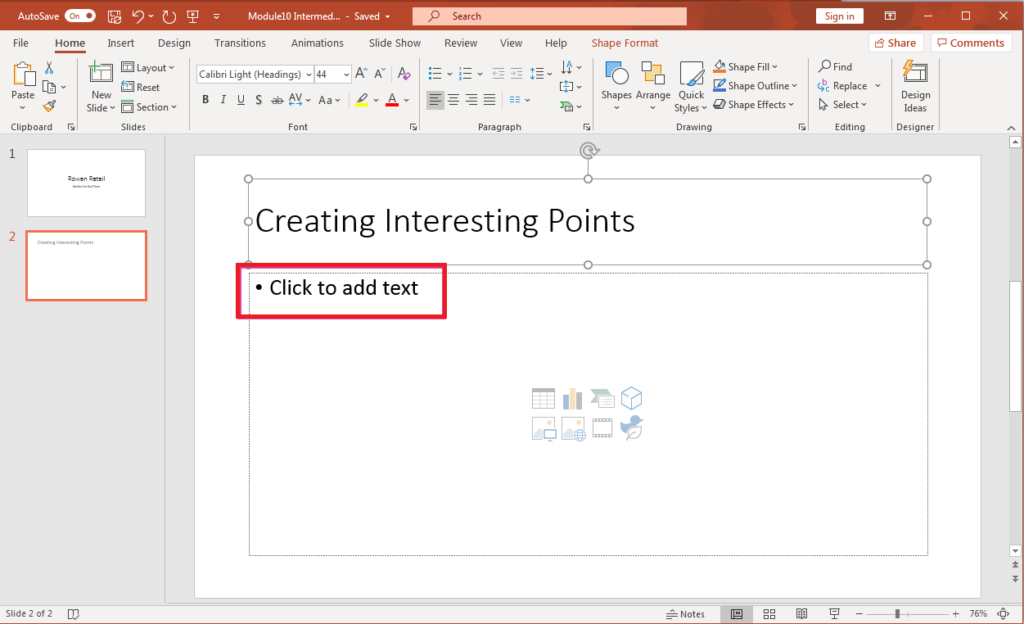The height and width of the screenshot is (624, 1024).
Task: Insert picture from device placeholder icon
Action: pyautogui.click(x=543, y=429)
